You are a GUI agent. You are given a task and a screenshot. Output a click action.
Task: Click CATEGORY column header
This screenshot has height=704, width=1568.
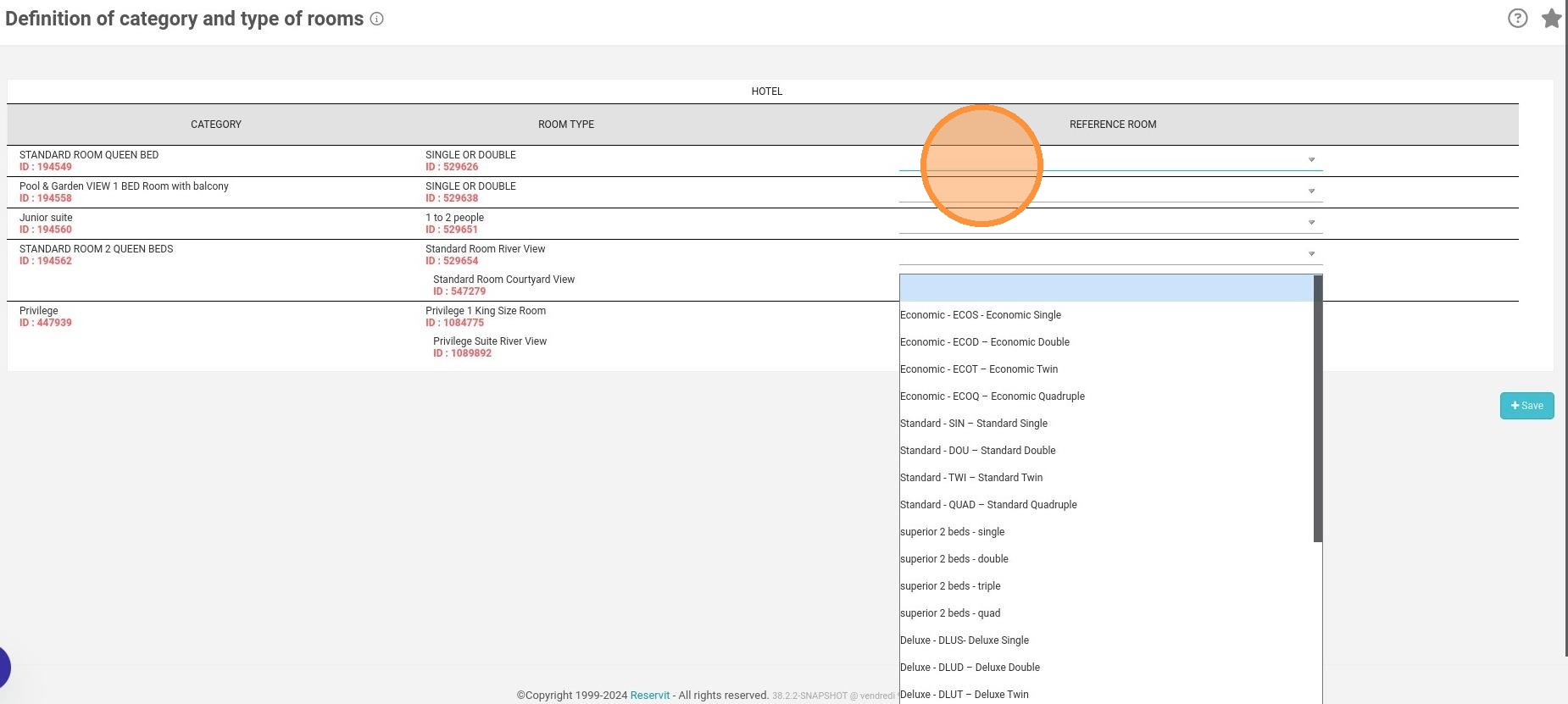pyautogui.click(x=216, y=125)
